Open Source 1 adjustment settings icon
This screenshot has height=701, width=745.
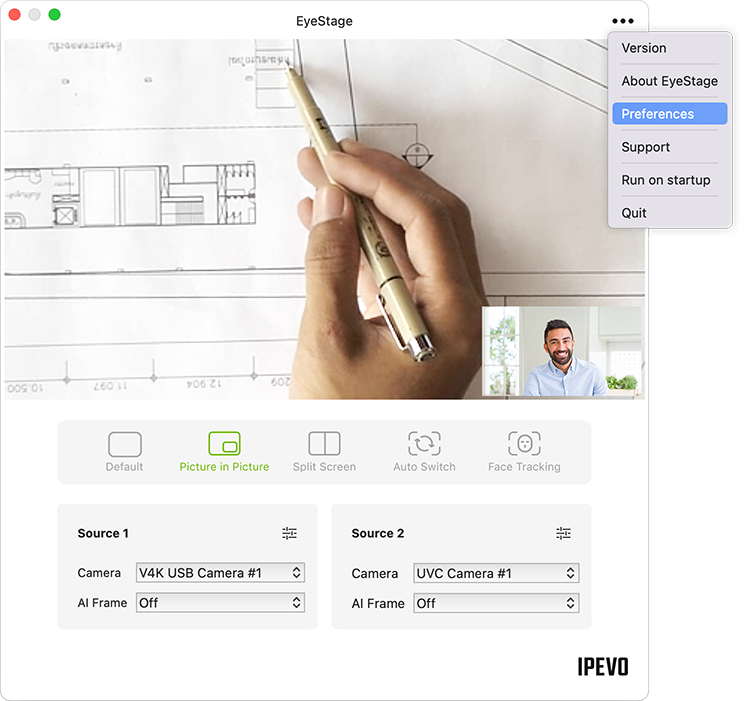pyautogui.click(x=289, y=534)
